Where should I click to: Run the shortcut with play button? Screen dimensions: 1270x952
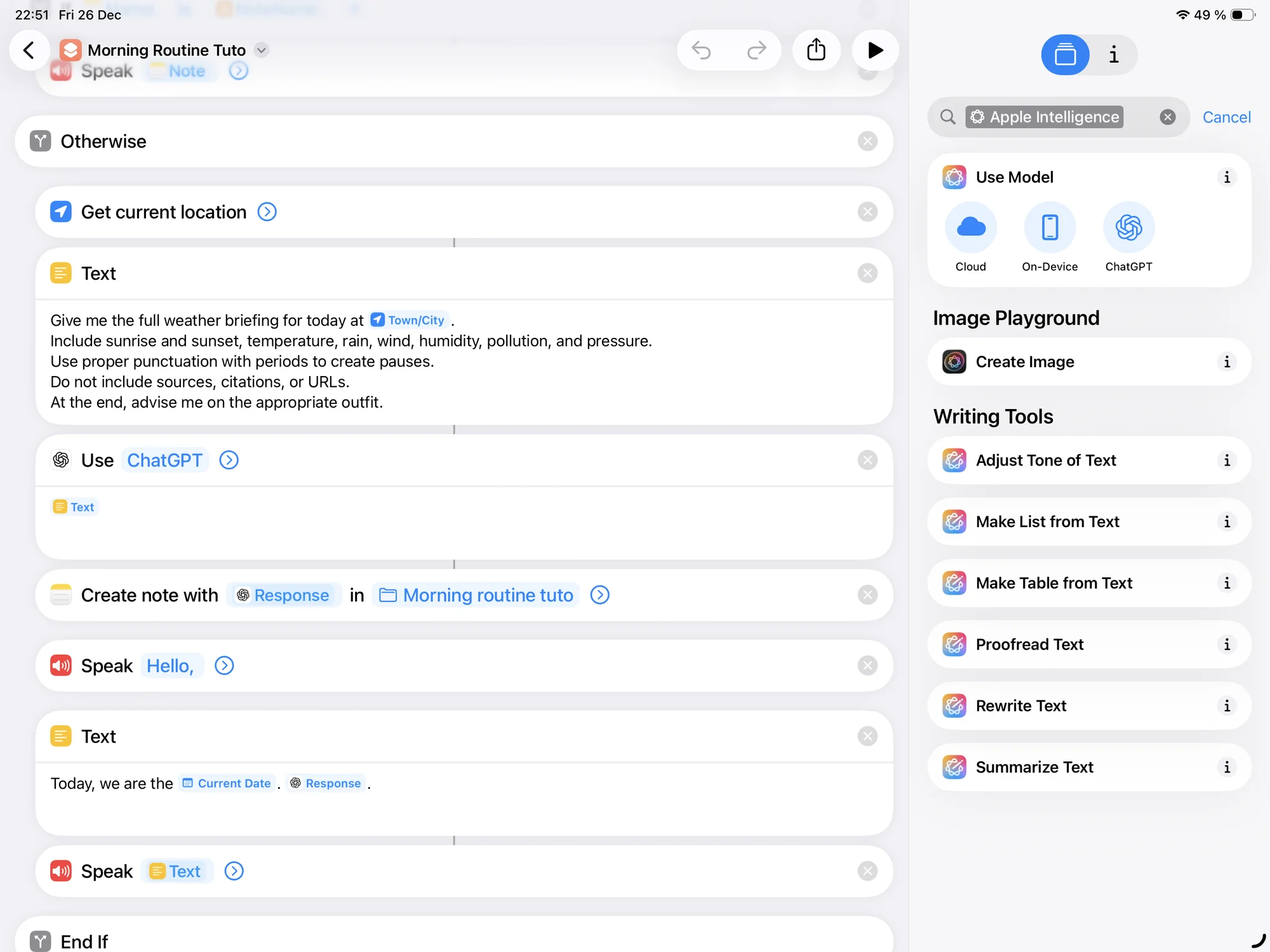(x=875, y=50)
